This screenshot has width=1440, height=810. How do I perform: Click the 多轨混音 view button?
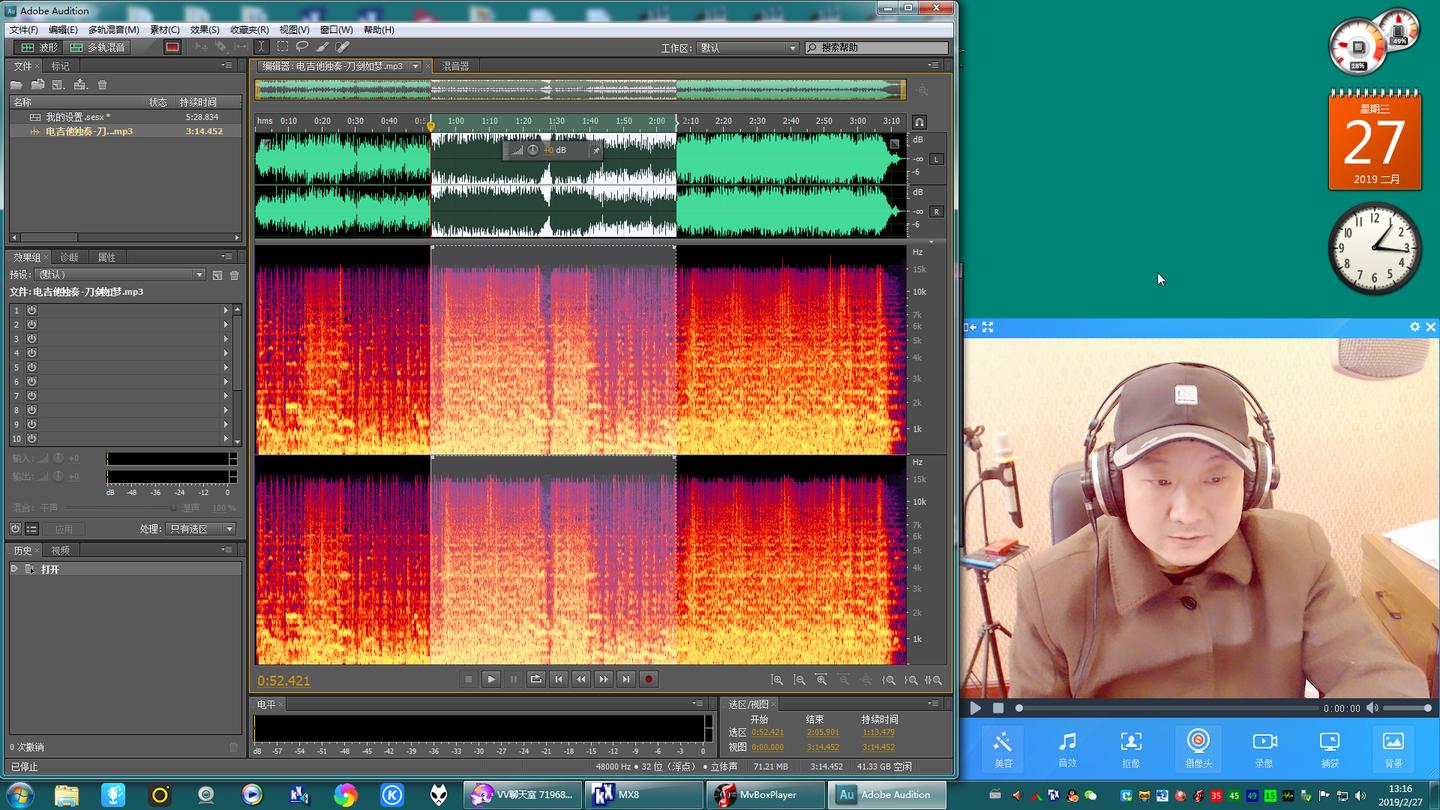coord(97,47)
